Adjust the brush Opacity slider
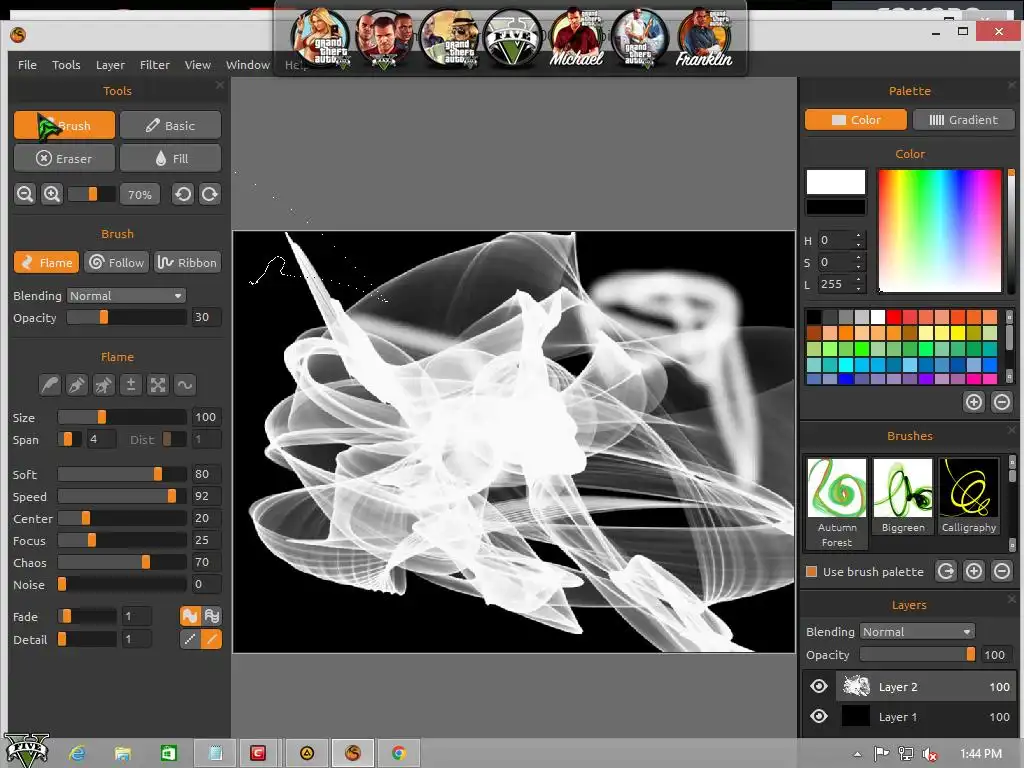 [127, 317]
